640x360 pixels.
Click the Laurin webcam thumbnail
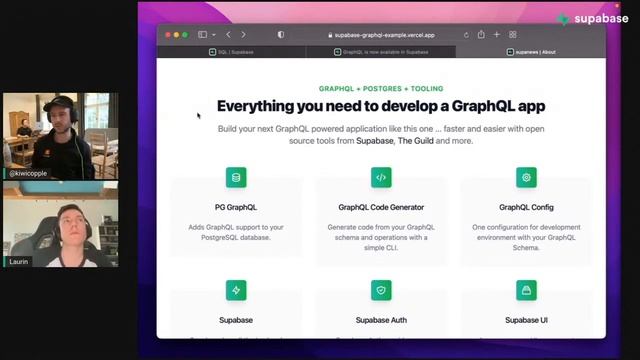61,224
